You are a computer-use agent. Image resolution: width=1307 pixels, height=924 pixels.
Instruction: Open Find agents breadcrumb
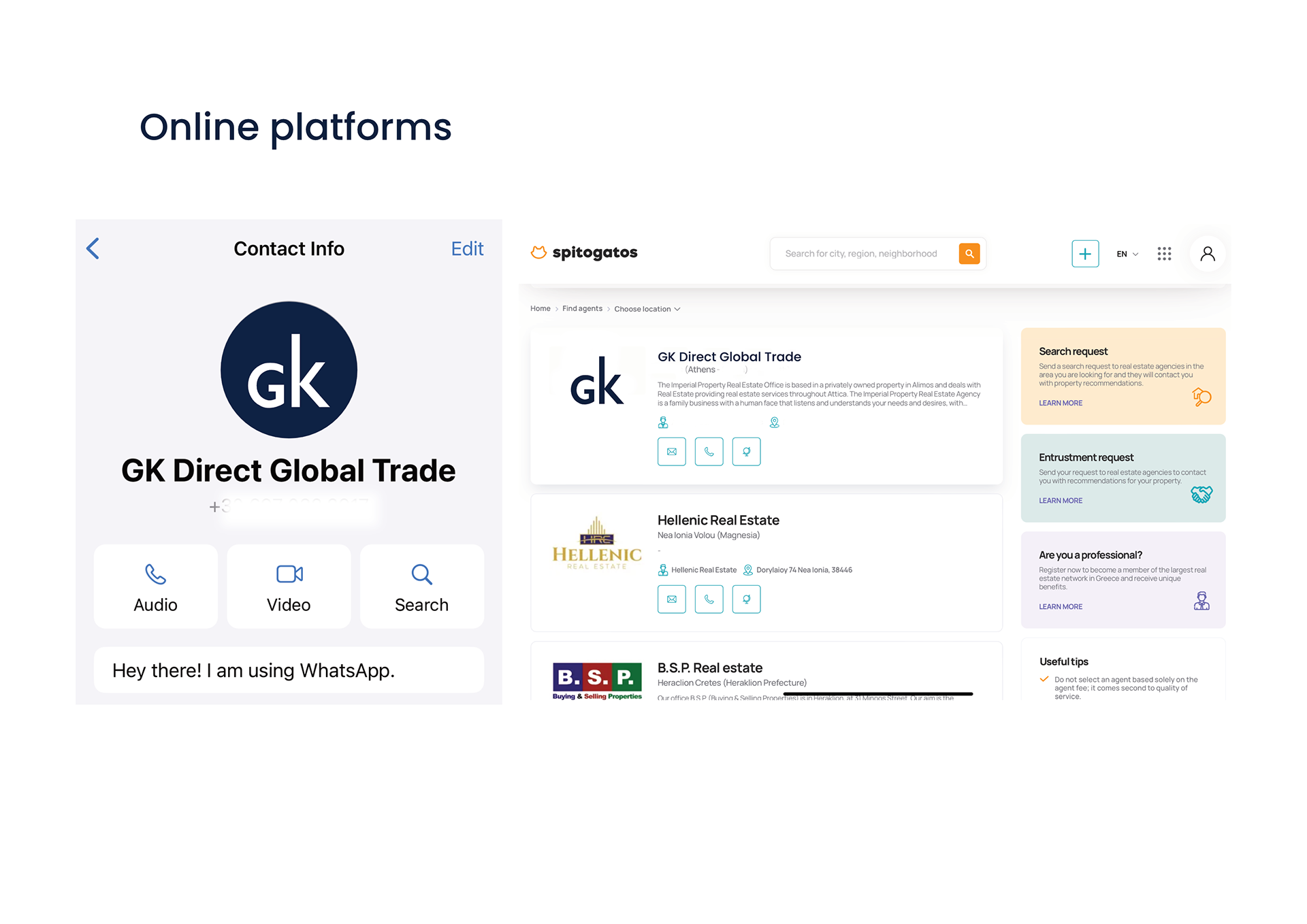coord(582,308)
